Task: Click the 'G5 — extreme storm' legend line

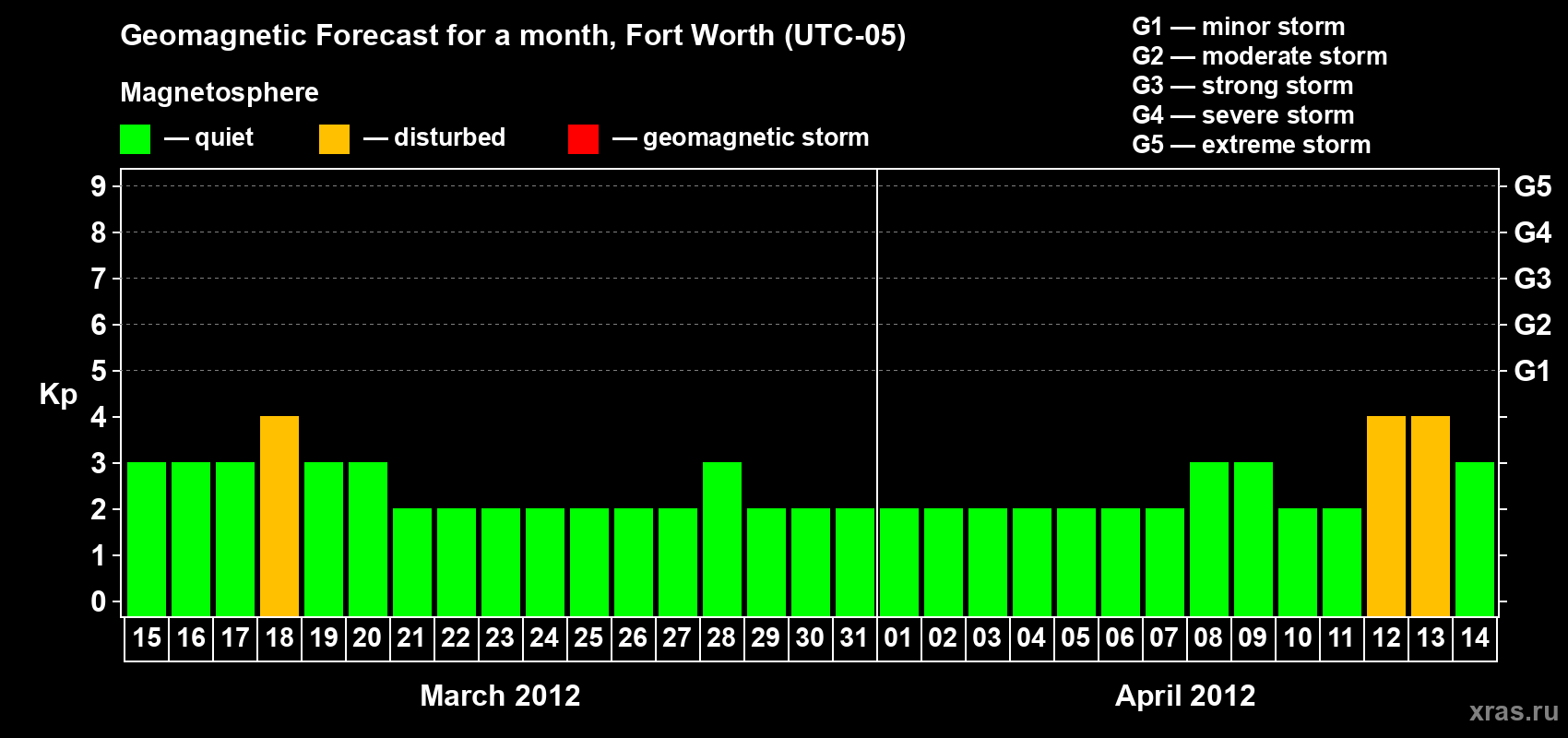Action: (1252, 145)
